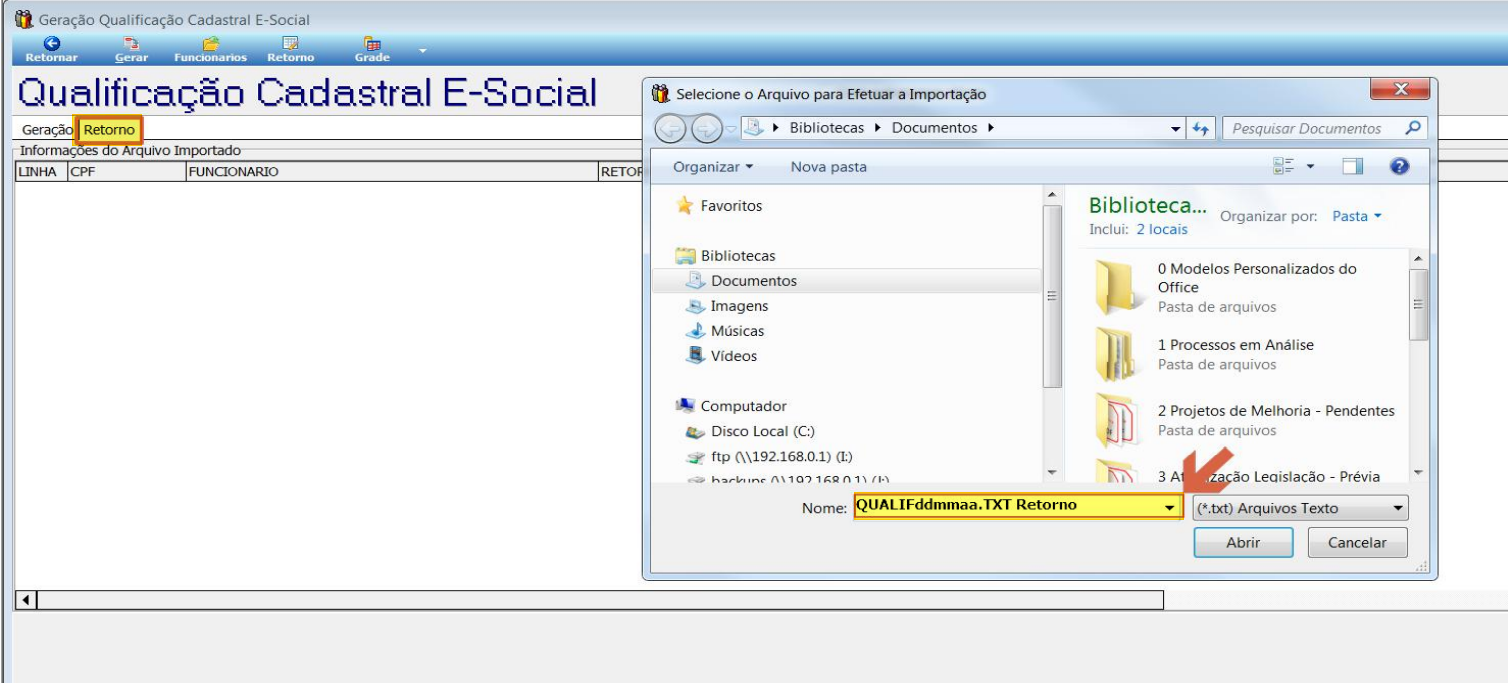Click the file list scrollbar up arrow
The width and height of the screenshot is (1508, 683).
click(1417, 258)
